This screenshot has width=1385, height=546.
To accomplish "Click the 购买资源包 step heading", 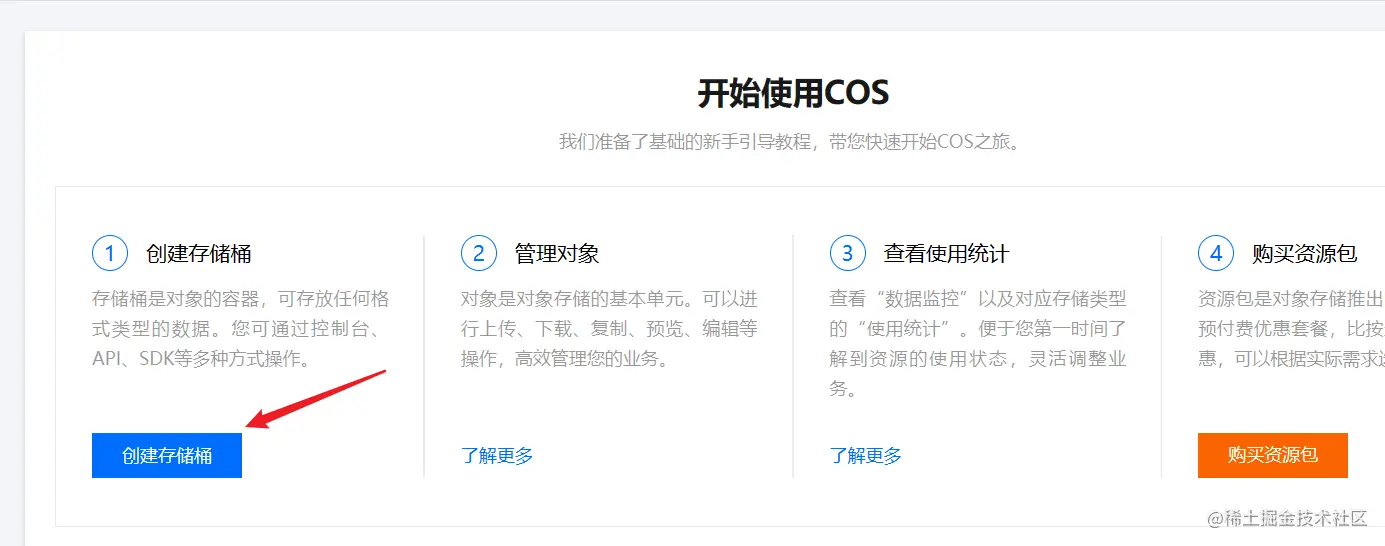I will 1304,254.
